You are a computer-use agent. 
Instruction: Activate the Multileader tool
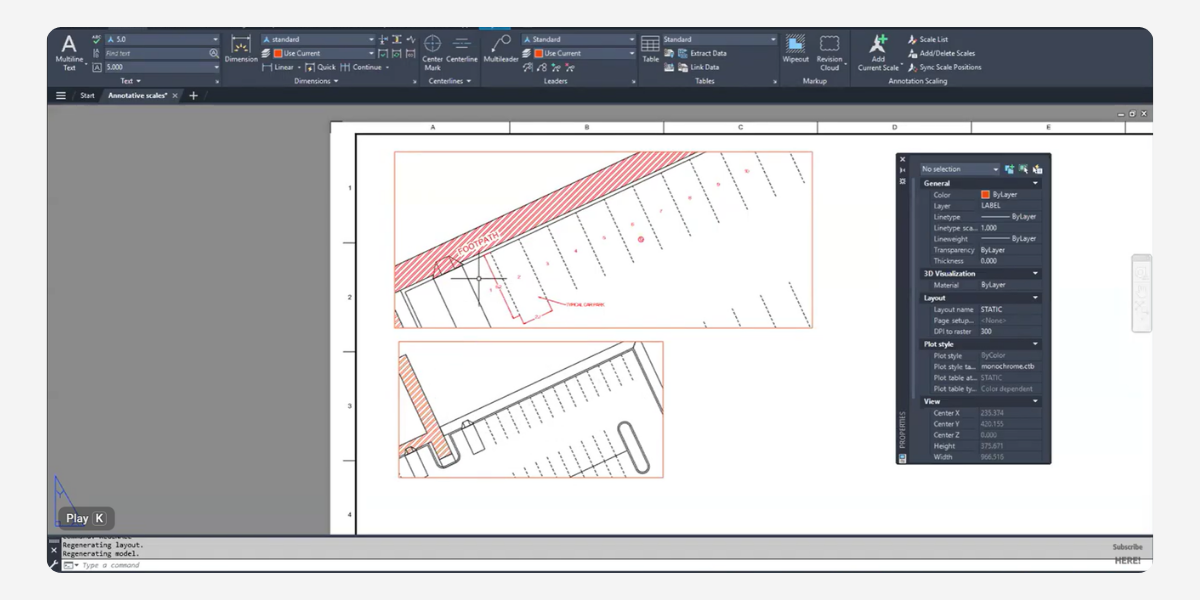500,49
